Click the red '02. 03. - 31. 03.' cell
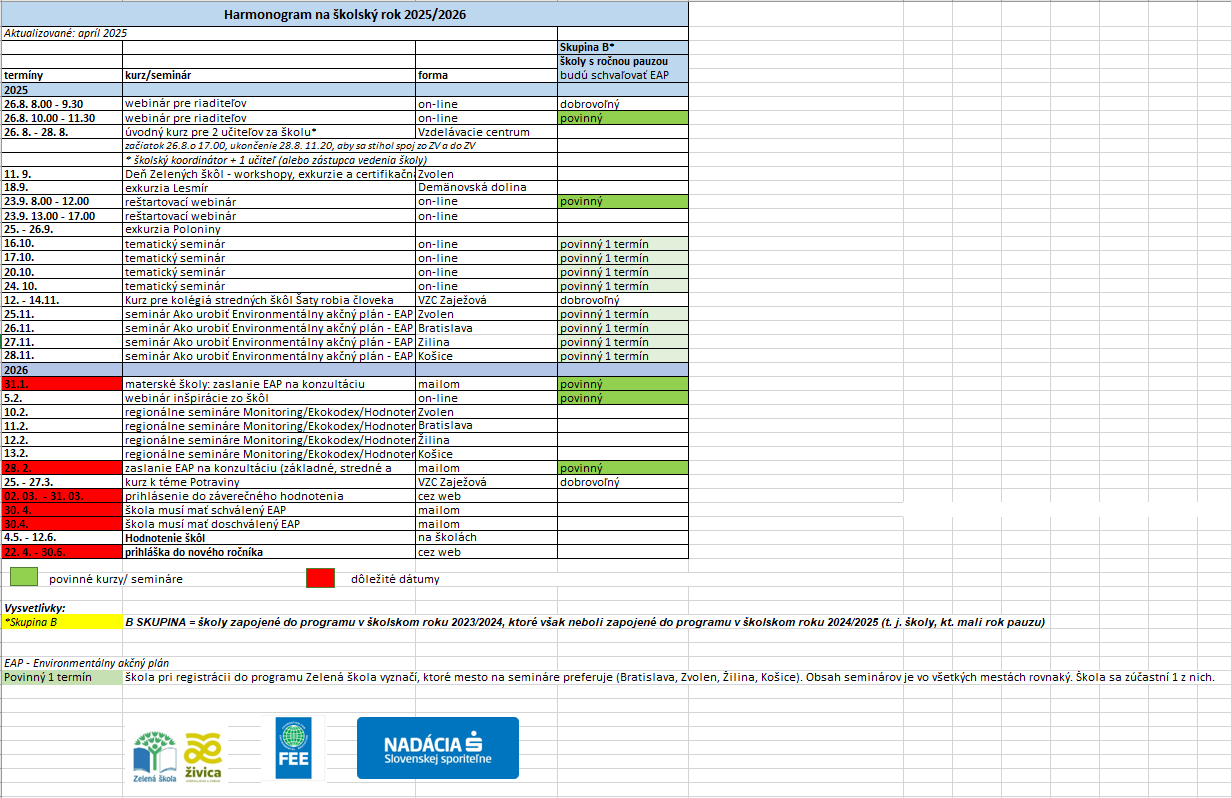 61,495
